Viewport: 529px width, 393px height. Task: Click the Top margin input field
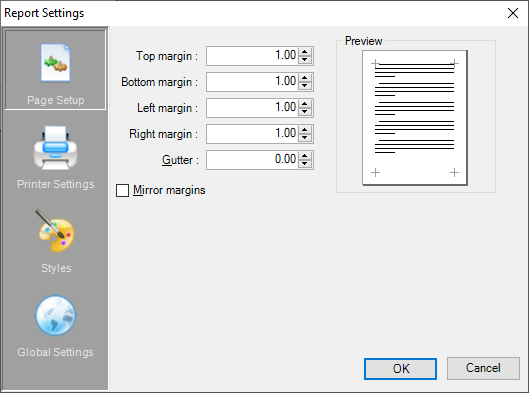coord(252,56)
